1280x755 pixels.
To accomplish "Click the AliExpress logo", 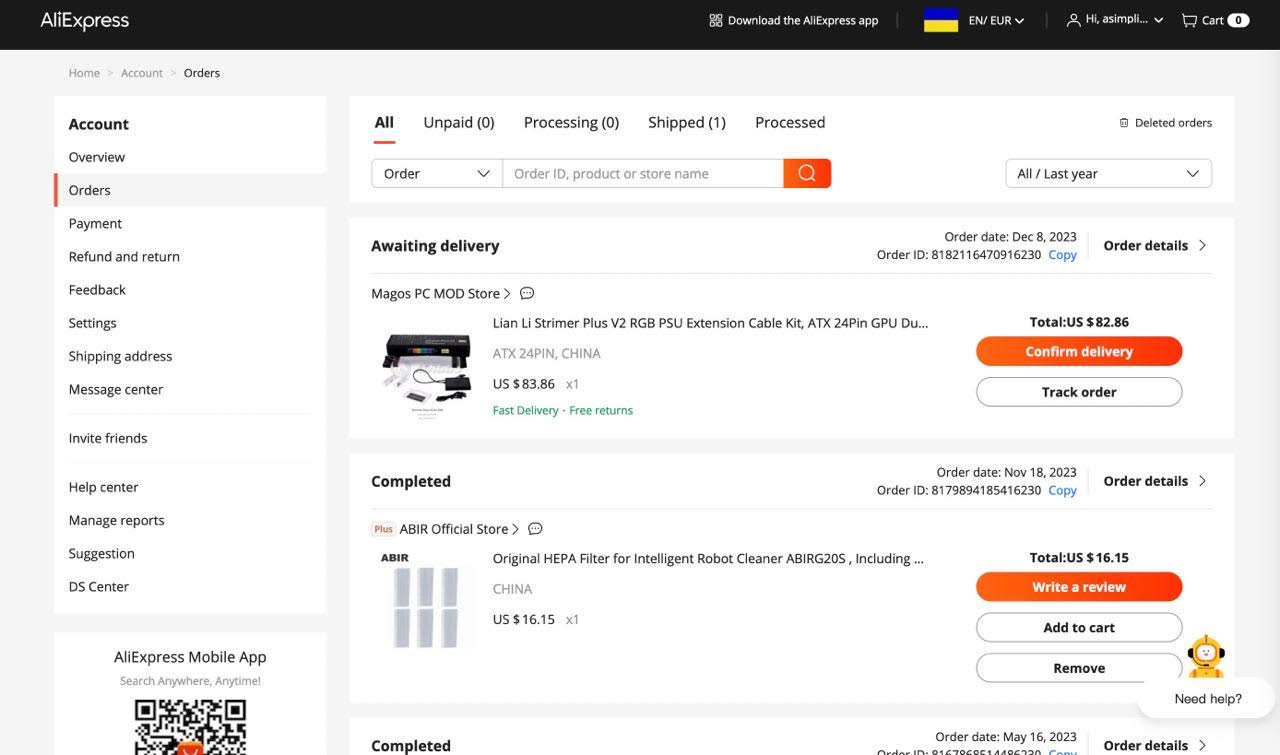I will [85, 20].
